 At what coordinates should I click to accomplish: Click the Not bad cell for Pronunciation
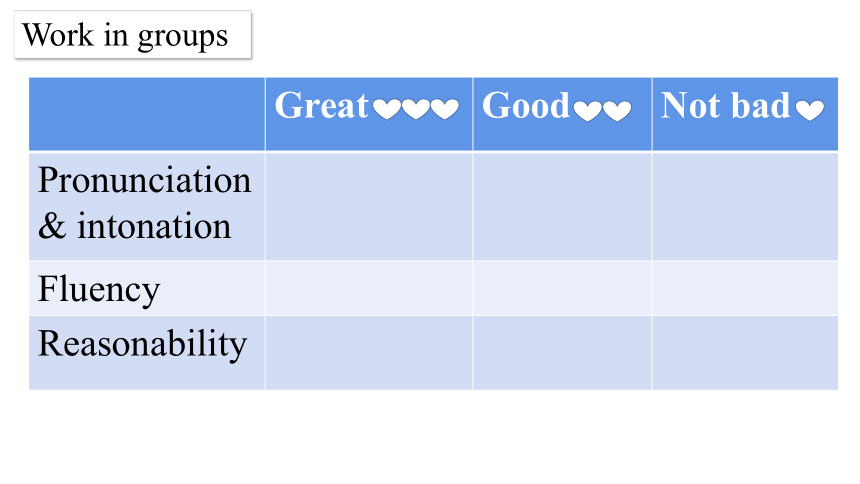(745, 206)
